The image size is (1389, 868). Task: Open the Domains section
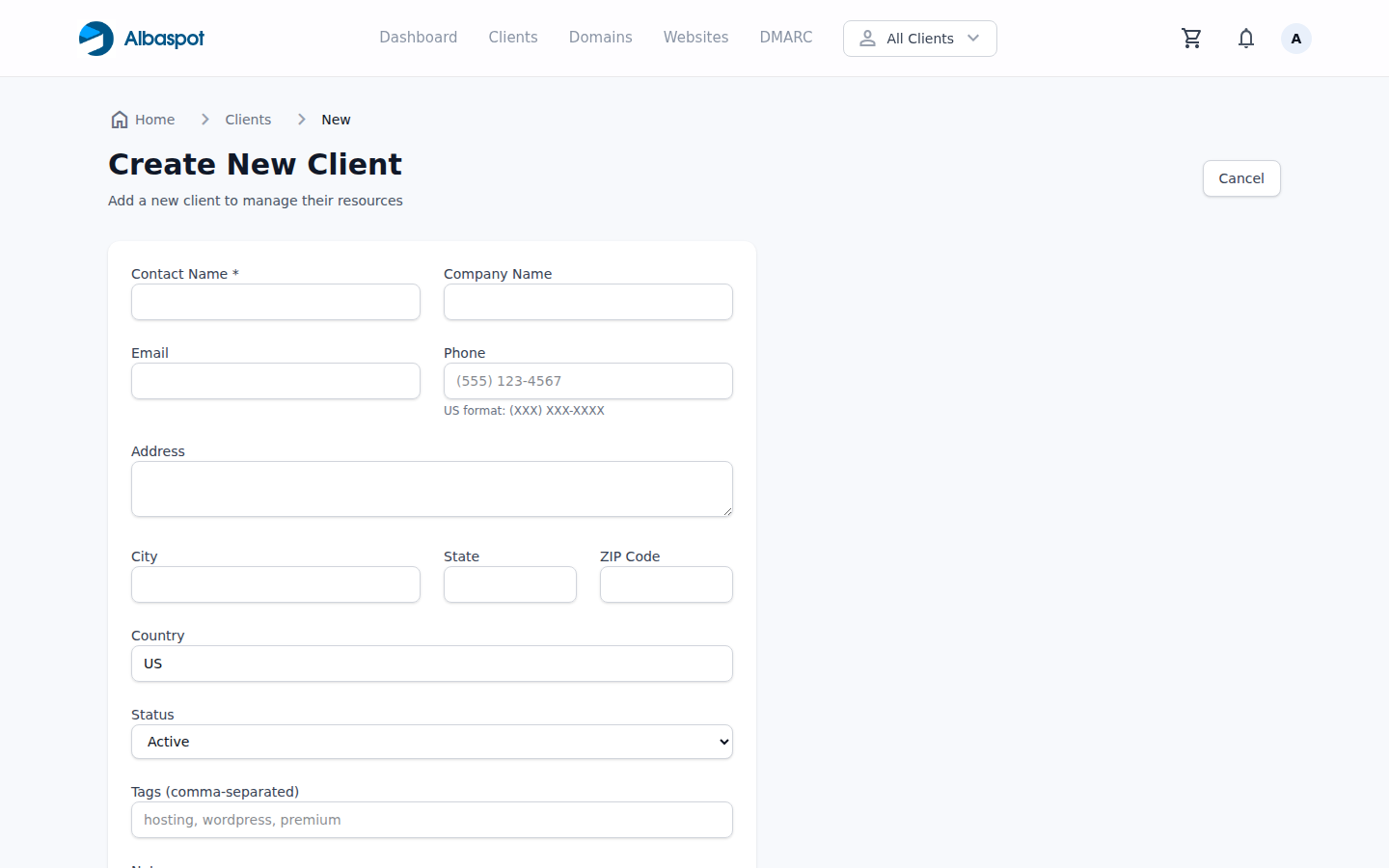pyautogui.click(x=600, y=37)
